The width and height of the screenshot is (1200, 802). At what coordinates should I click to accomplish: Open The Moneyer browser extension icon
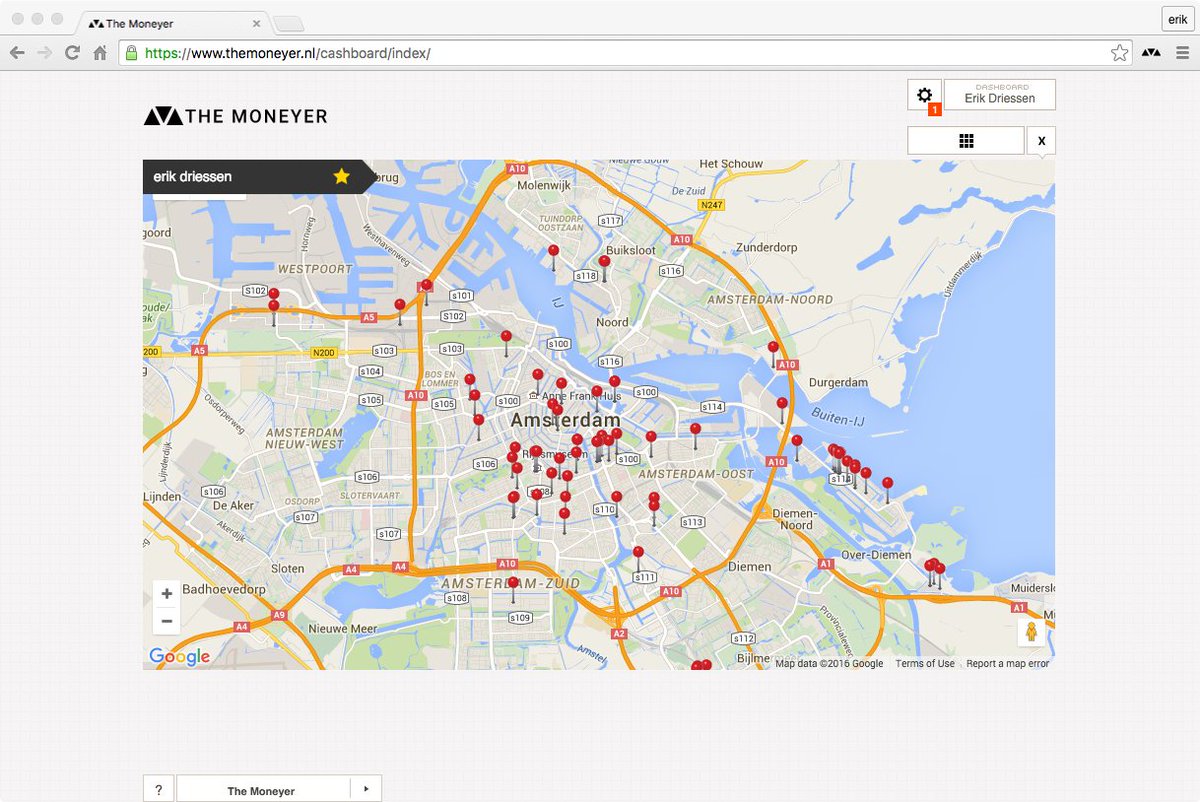[x=1152, y=53]
